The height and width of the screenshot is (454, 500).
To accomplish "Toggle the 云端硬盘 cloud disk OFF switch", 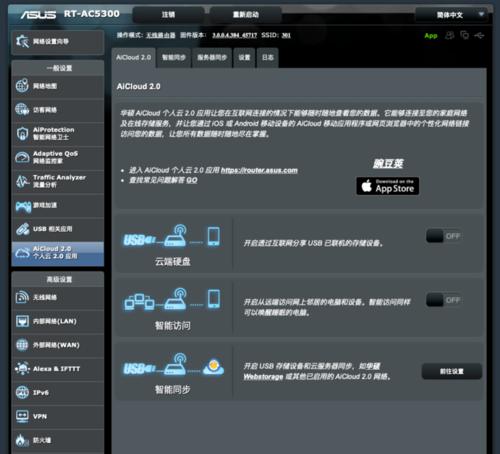I will coord(444,236).
